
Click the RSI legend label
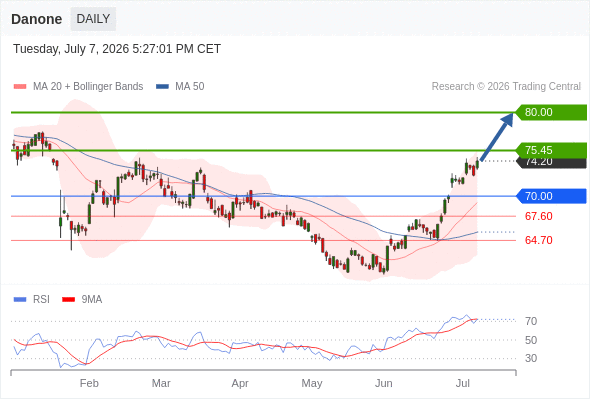[x=41, y=300]
